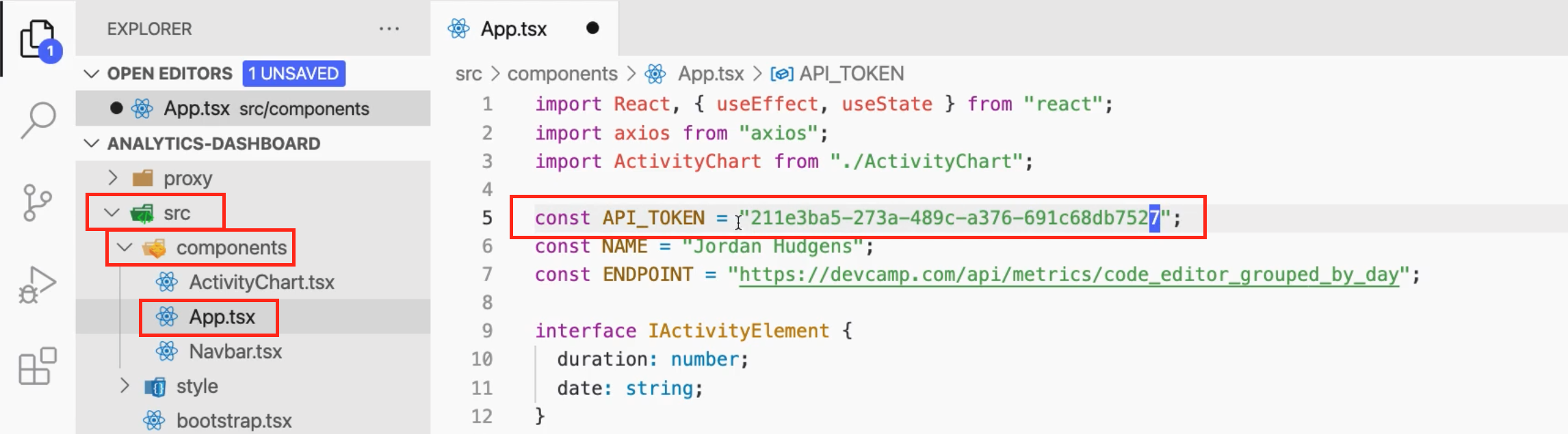The width and height of the screenshot is (1568, 434).
Task: Select ActivityChart.tsx in the file tree
Action: 262,282
